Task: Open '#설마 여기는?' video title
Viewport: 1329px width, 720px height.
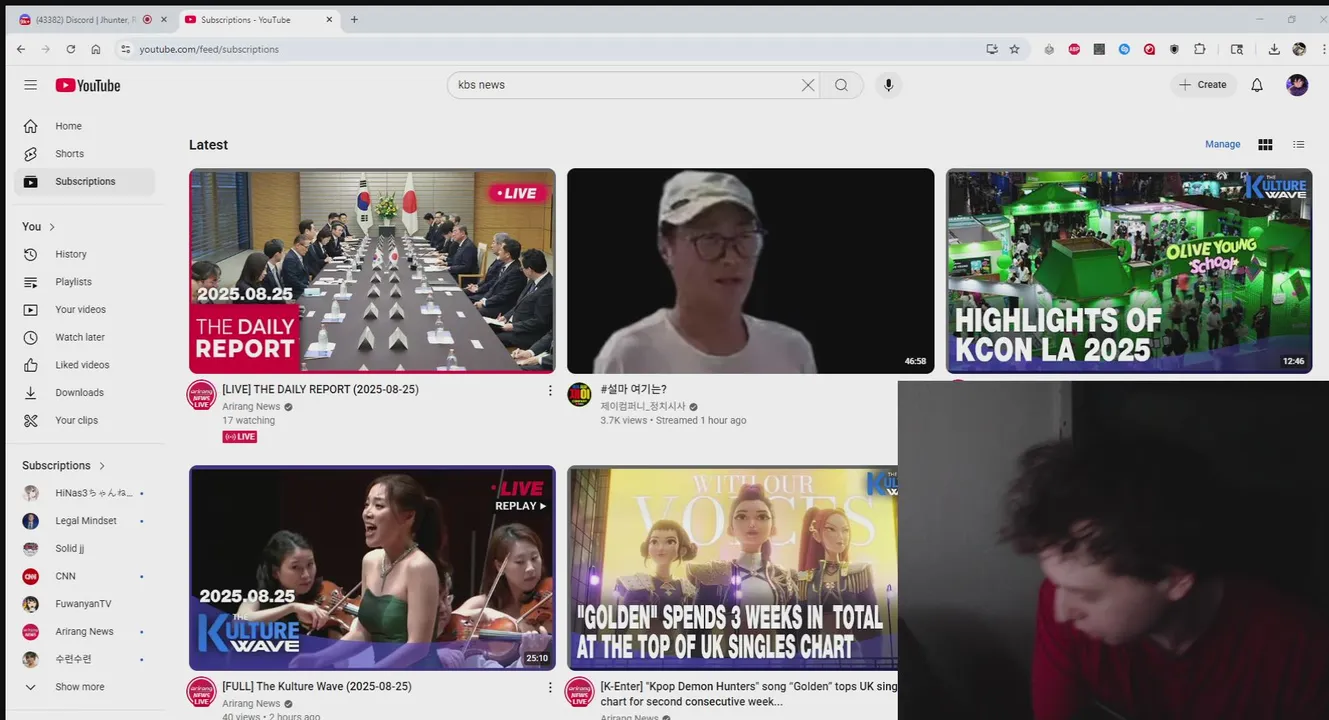Action: click(634, 390)
